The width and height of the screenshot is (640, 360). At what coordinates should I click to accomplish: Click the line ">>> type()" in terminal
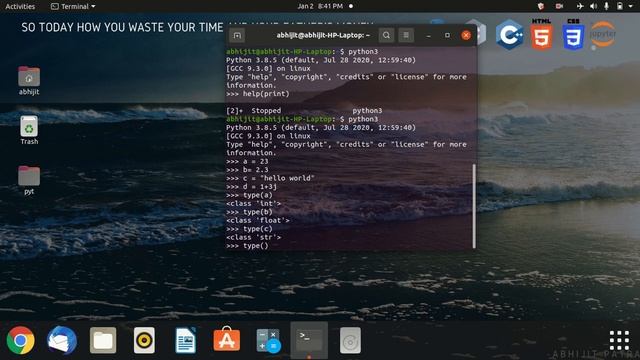[x=247, y=246]
